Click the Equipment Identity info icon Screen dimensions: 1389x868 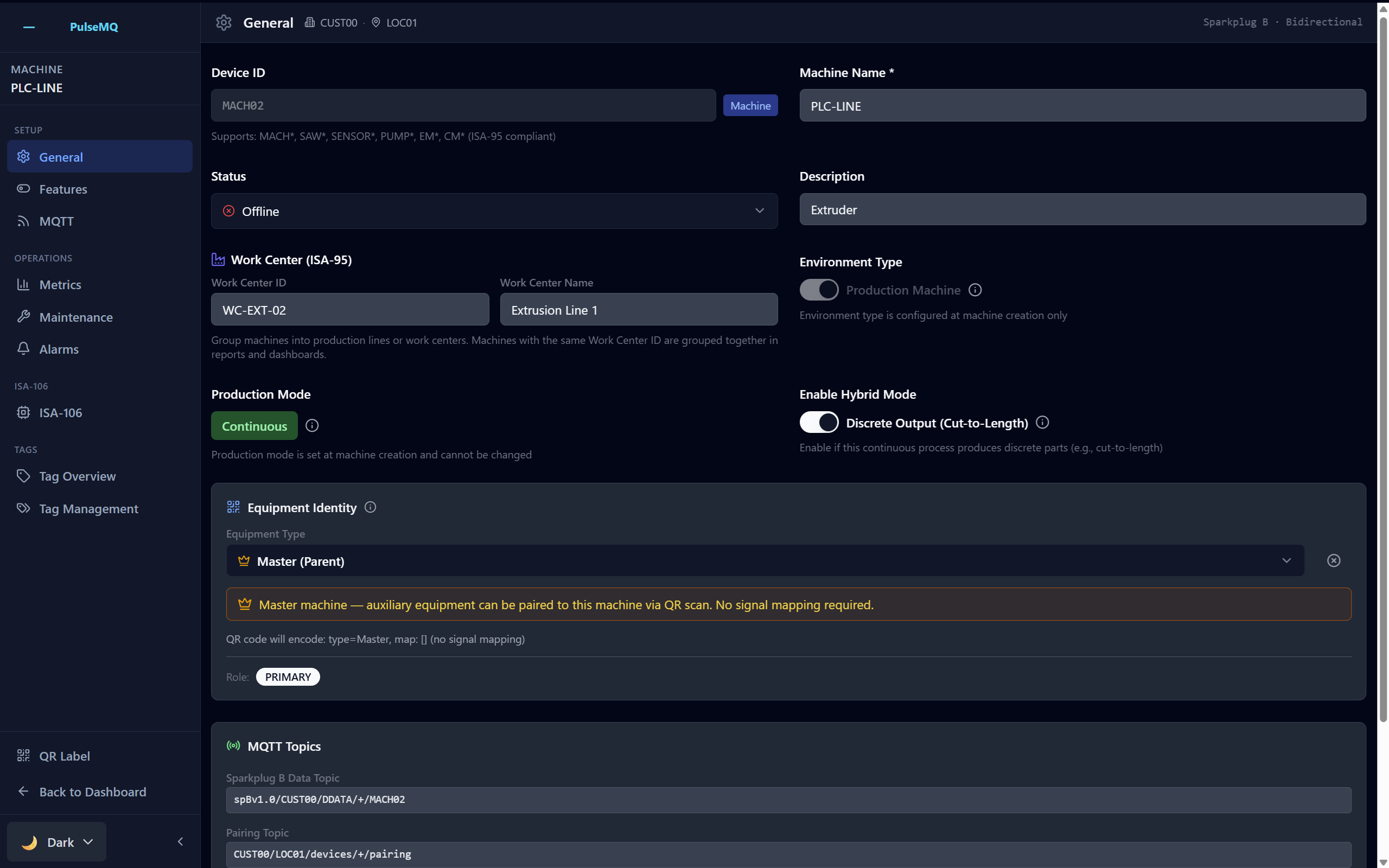coord(369,507)
